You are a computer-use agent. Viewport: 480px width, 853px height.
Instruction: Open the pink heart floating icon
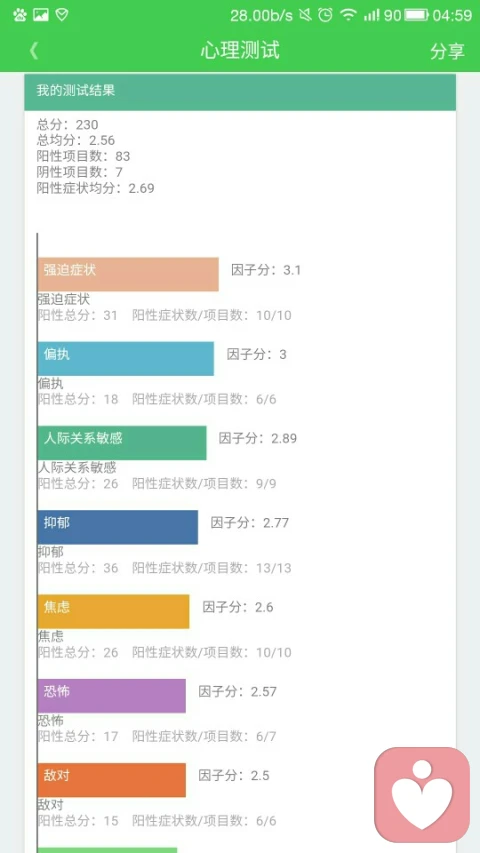click(422, 794)
